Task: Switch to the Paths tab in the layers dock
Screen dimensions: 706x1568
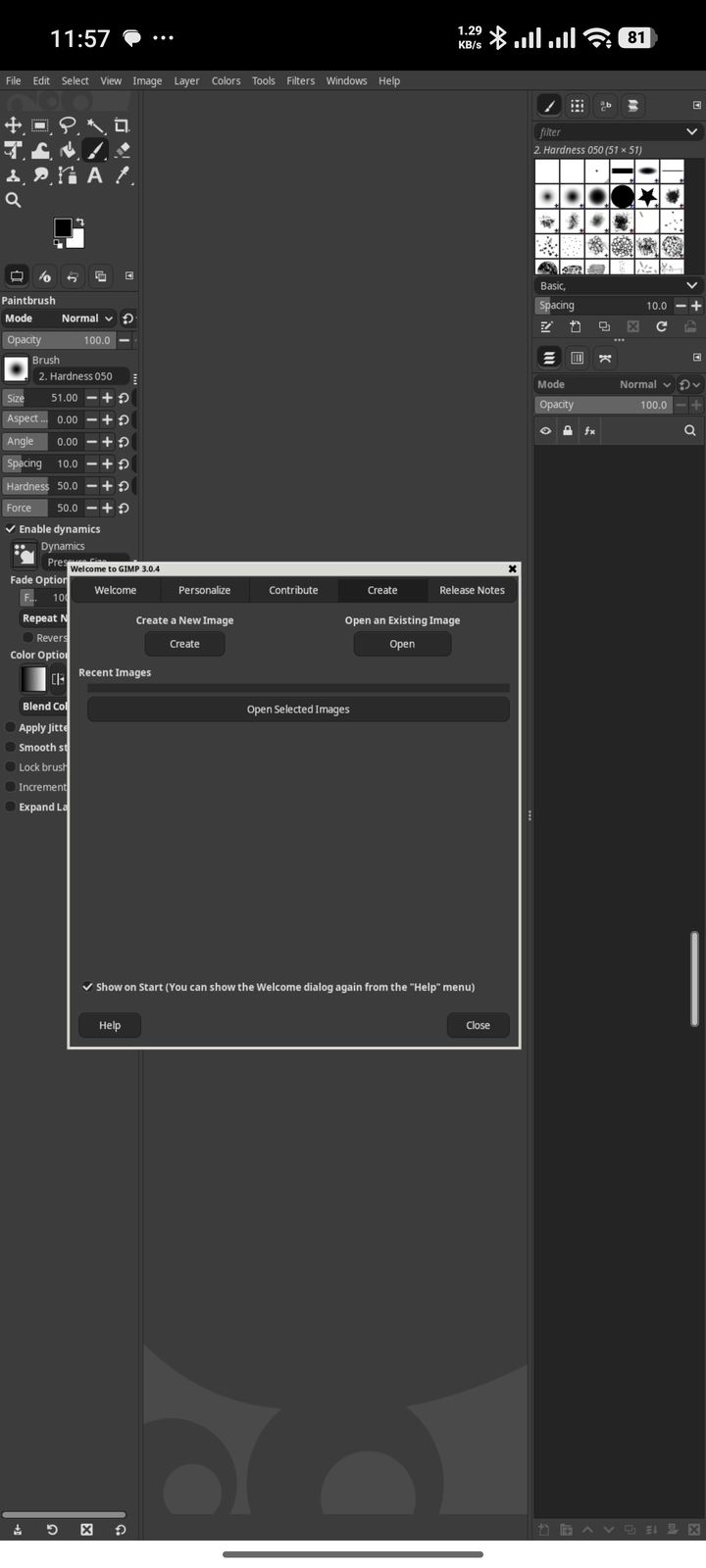Action: pyautogui.click(x=605, y=358)
